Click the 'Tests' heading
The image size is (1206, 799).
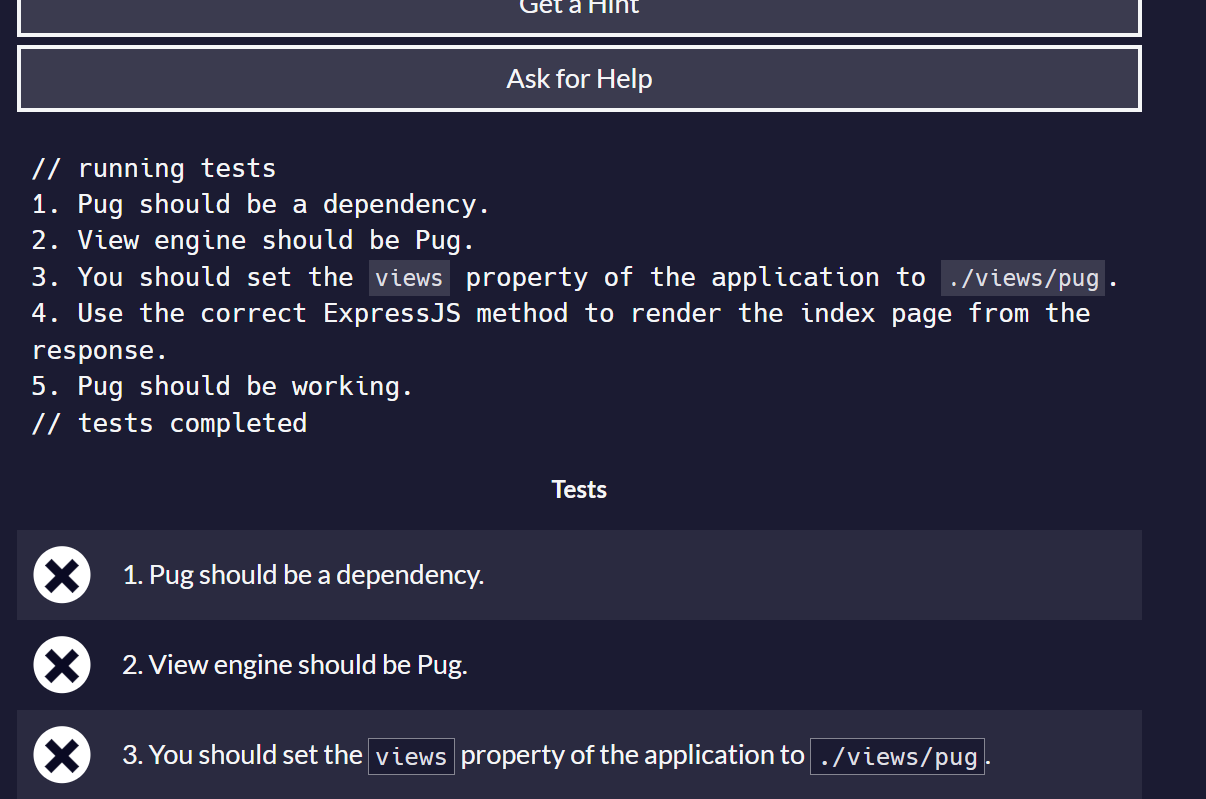click(x=579, y=489)
